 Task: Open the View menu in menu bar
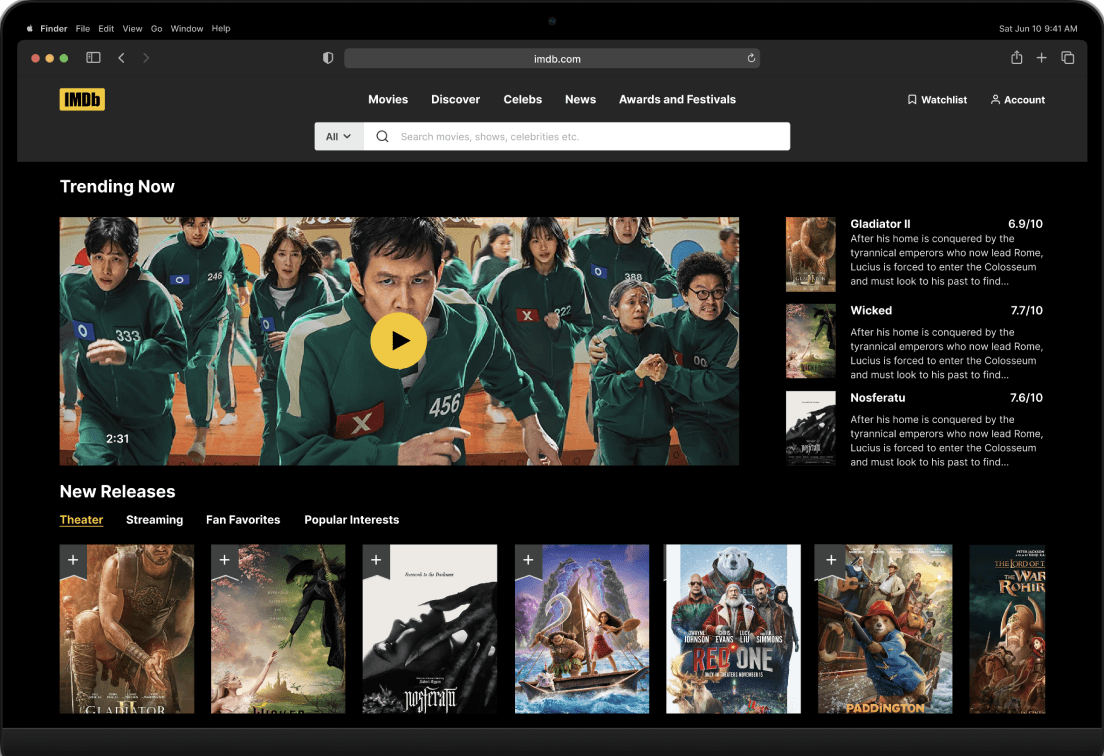[x=132, y=28]
